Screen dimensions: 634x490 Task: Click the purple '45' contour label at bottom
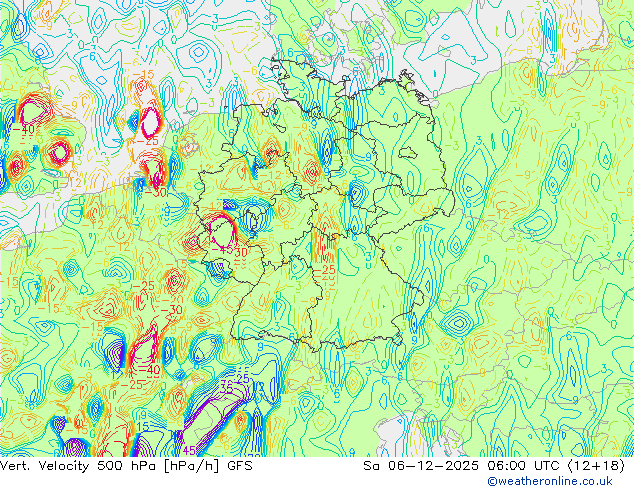(x=189, y=450)
